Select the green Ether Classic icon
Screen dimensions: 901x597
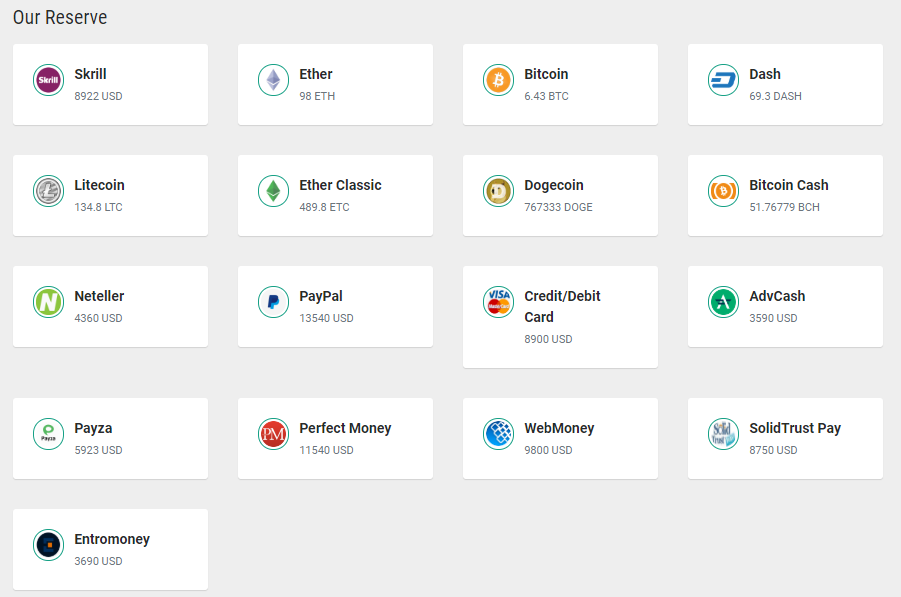point(273,191)
